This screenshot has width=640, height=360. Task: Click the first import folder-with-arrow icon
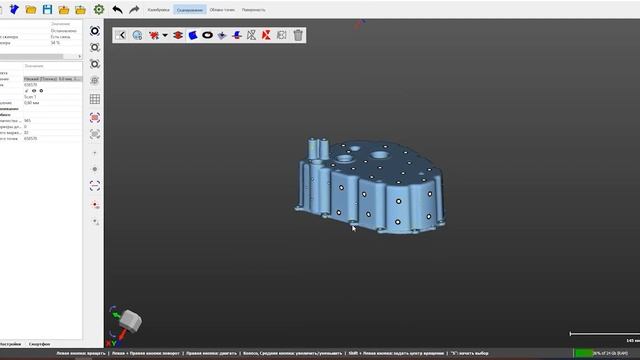point(64,9)
